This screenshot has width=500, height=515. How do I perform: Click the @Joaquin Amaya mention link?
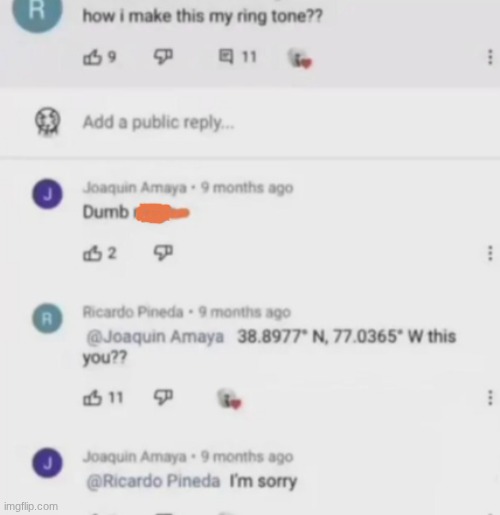pos(155,337)
